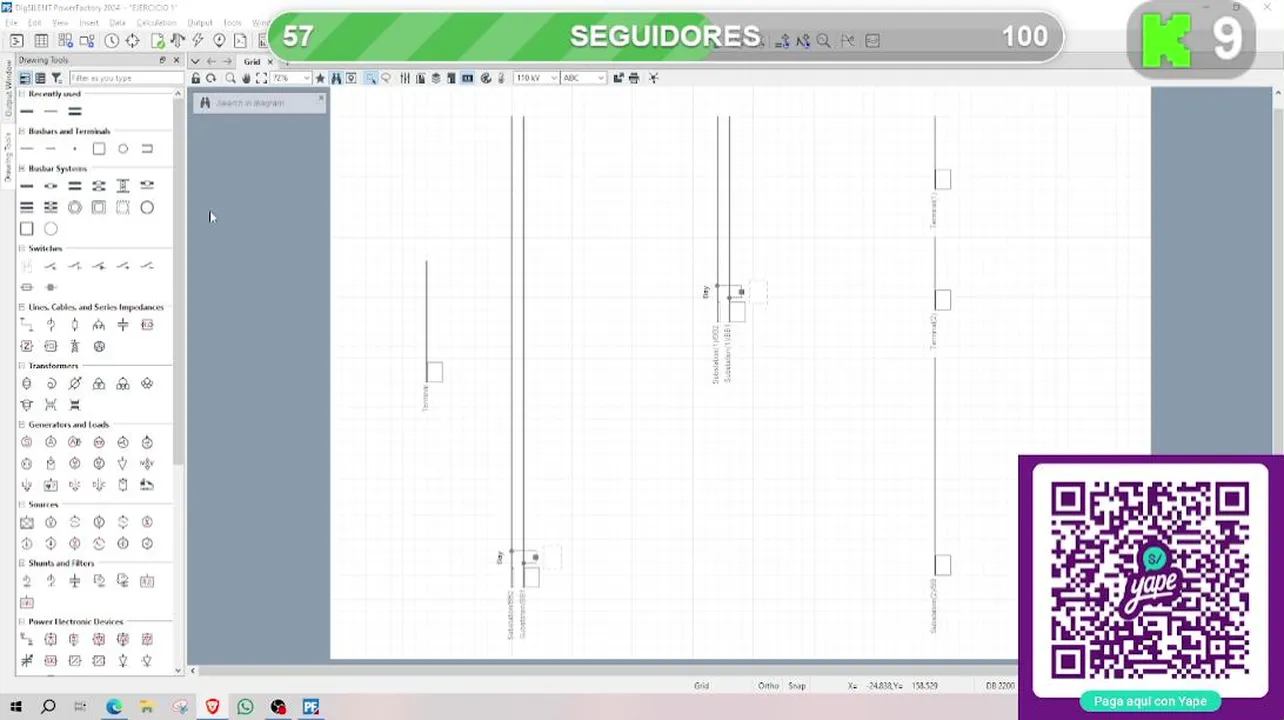This screenshot has height=720, width=1284.
Task: Toggle Ortho mode in status bar
Action: point(768,686)
